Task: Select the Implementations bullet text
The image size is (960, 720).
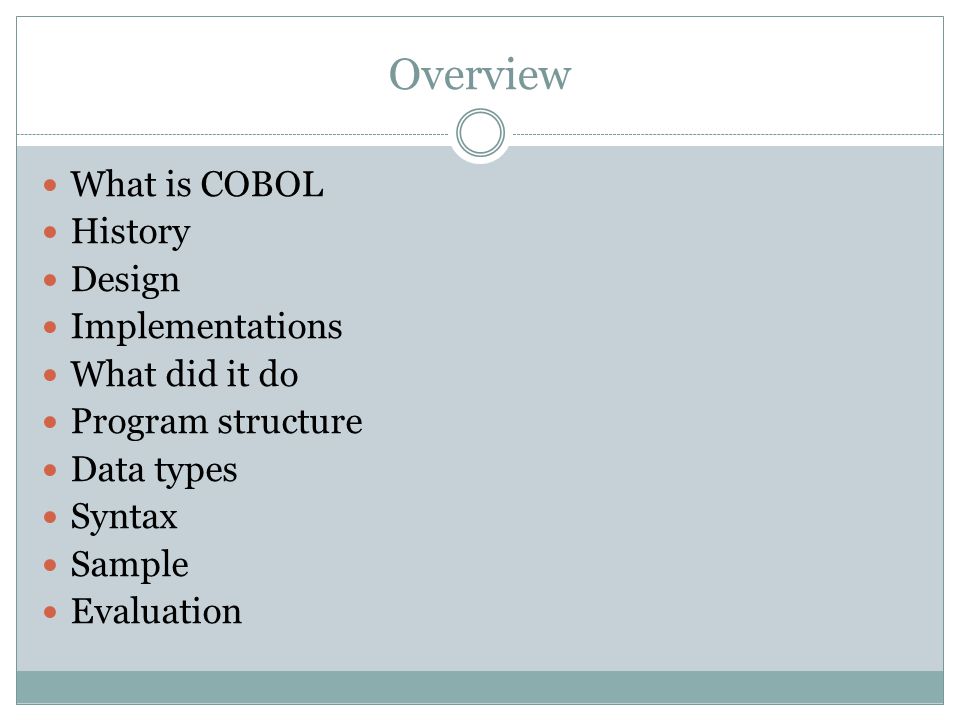Action: tap(206, 328)
